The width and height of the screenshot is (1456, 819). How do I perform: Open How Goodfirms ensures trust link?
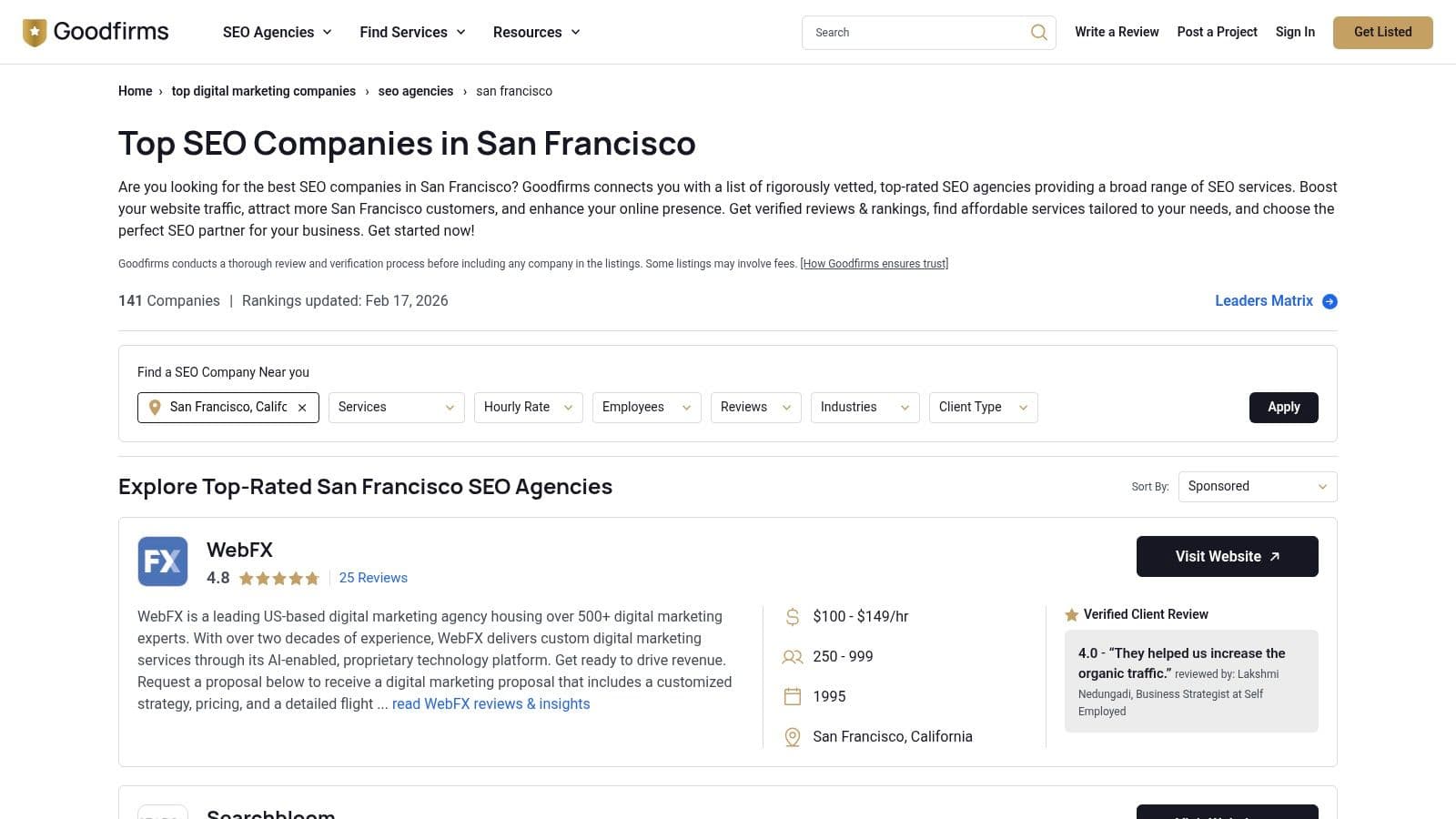(x=875, y=264)
